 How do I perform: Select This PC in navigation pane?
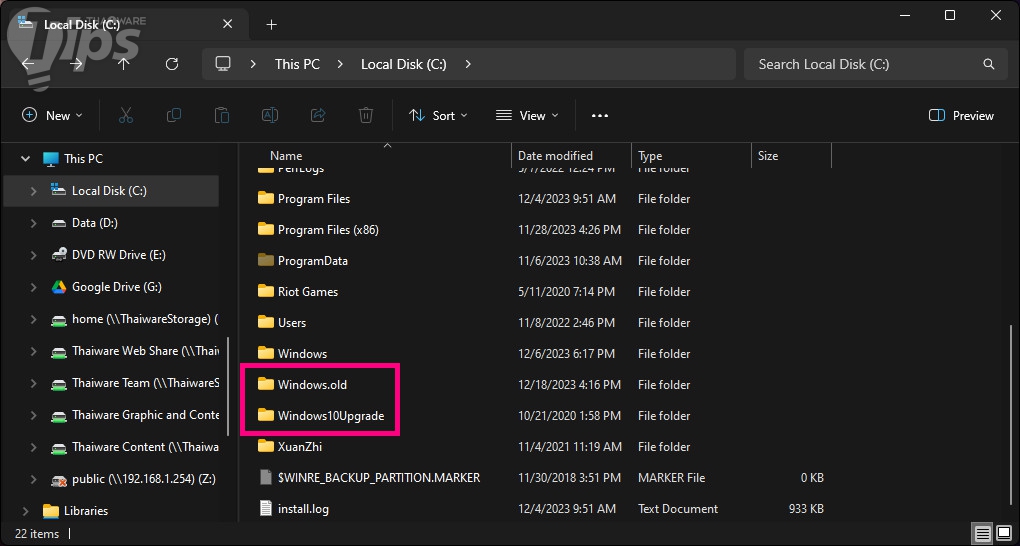tap(83, 158)
